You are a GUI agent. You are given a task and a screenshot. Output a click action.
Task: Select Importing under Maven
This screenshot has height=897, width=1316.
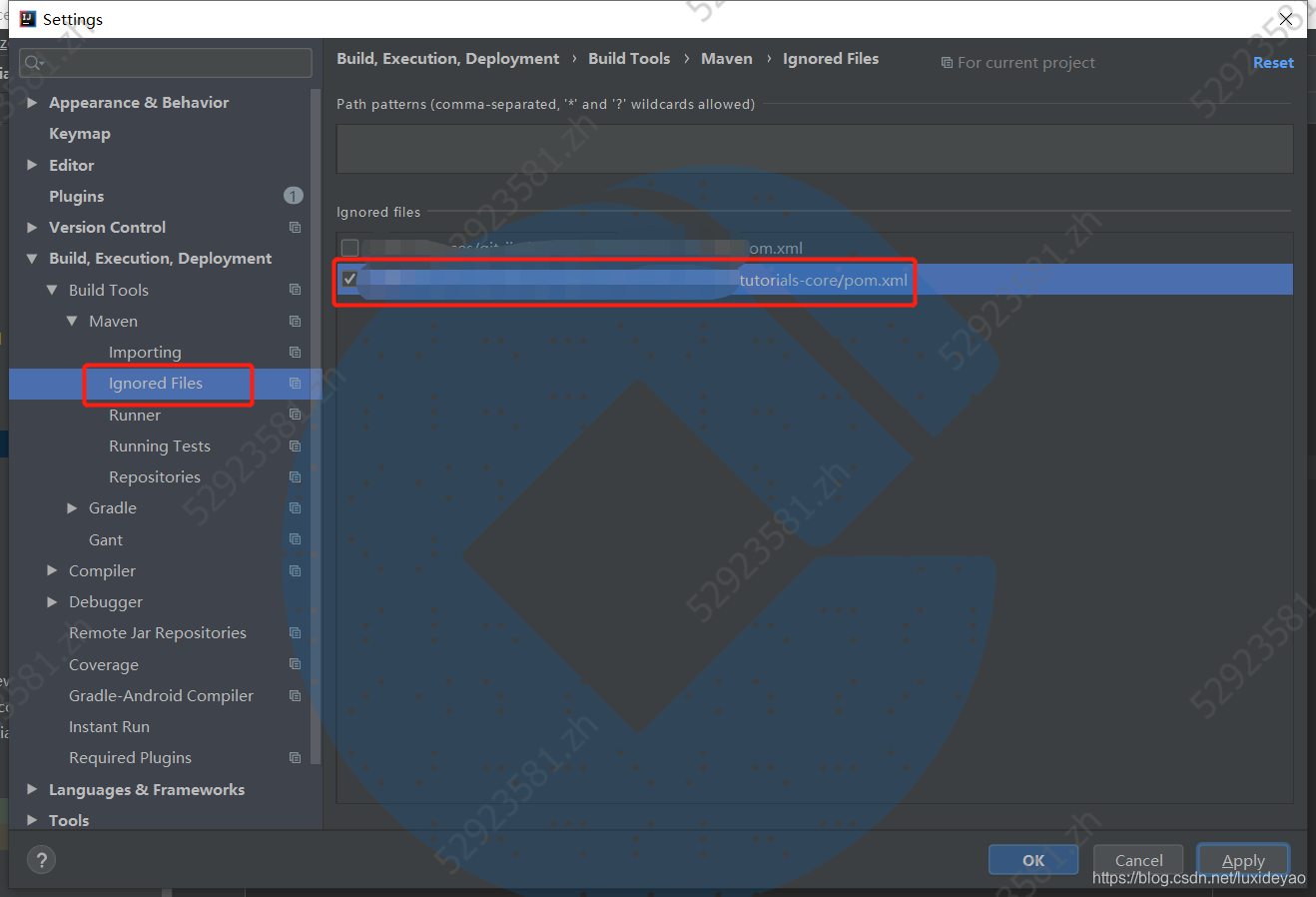145,352
